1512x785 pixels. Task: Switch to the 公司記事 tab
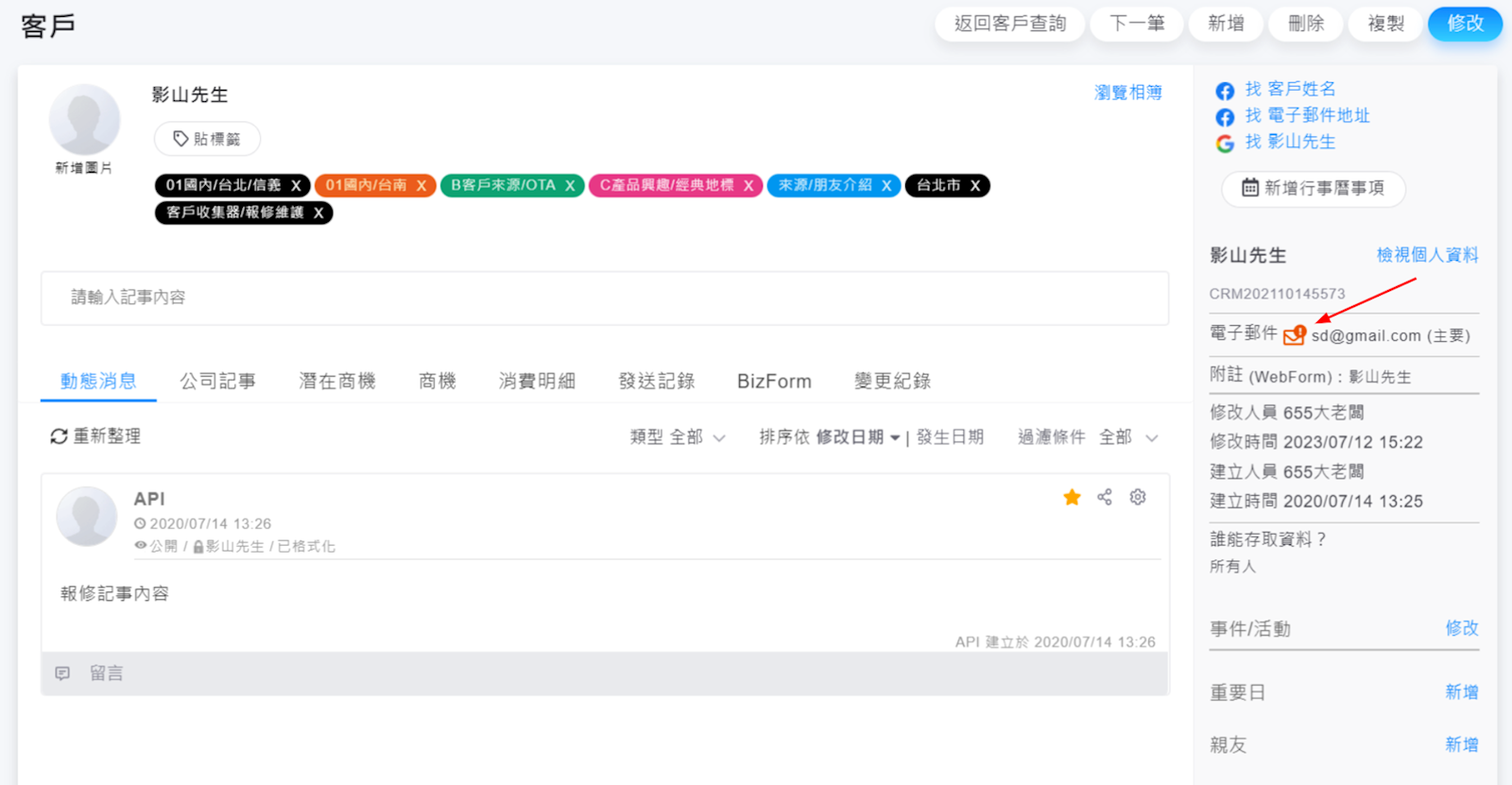[x=217, y=381]
